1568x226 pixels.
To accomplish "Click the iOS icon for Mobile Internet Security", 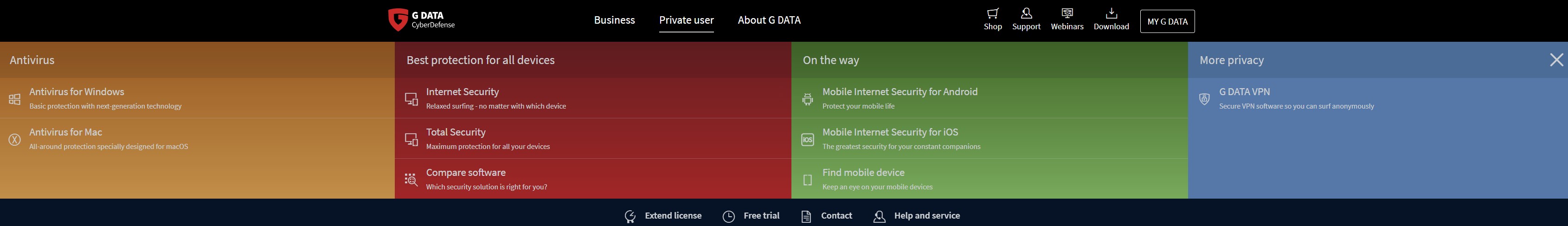I will (x=808, y=140).
